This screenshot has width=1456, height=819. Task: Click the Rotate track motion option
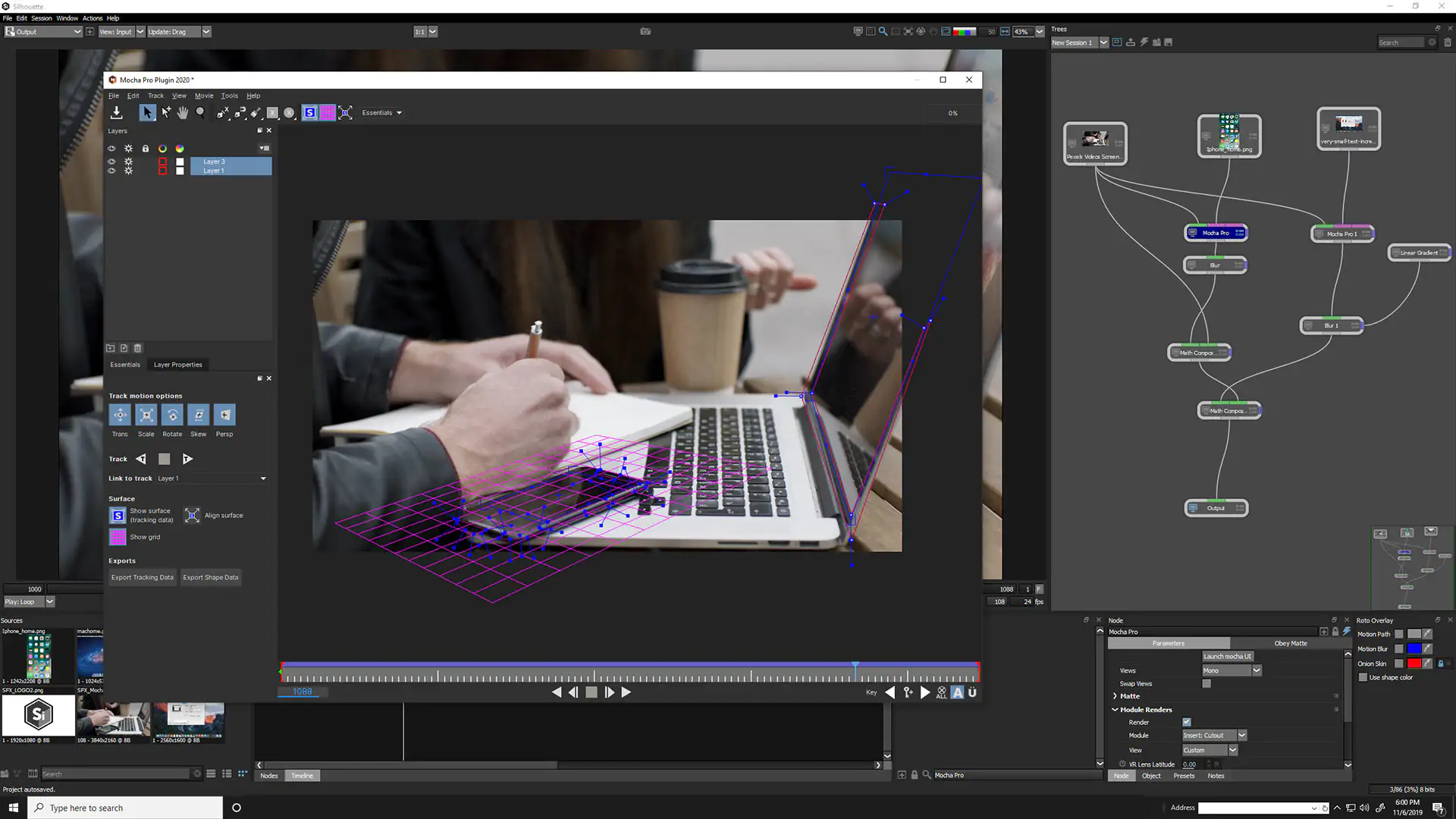coord(172,415)
